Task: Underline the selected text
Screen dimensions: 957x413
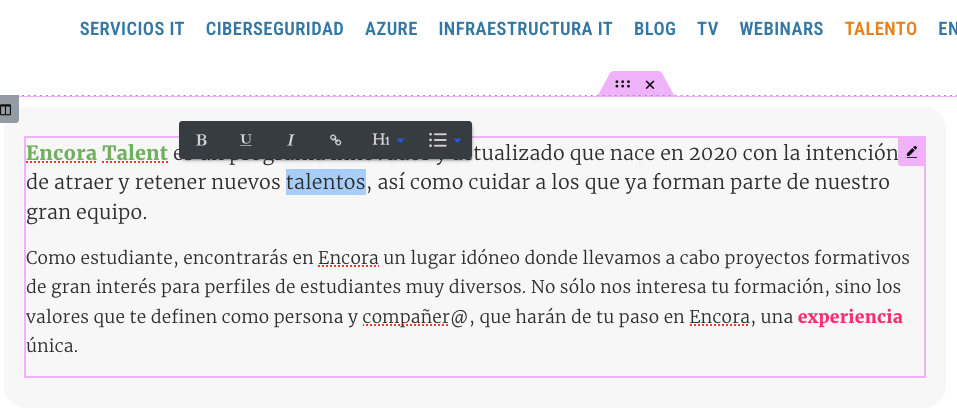Action: tap(246, 140)
